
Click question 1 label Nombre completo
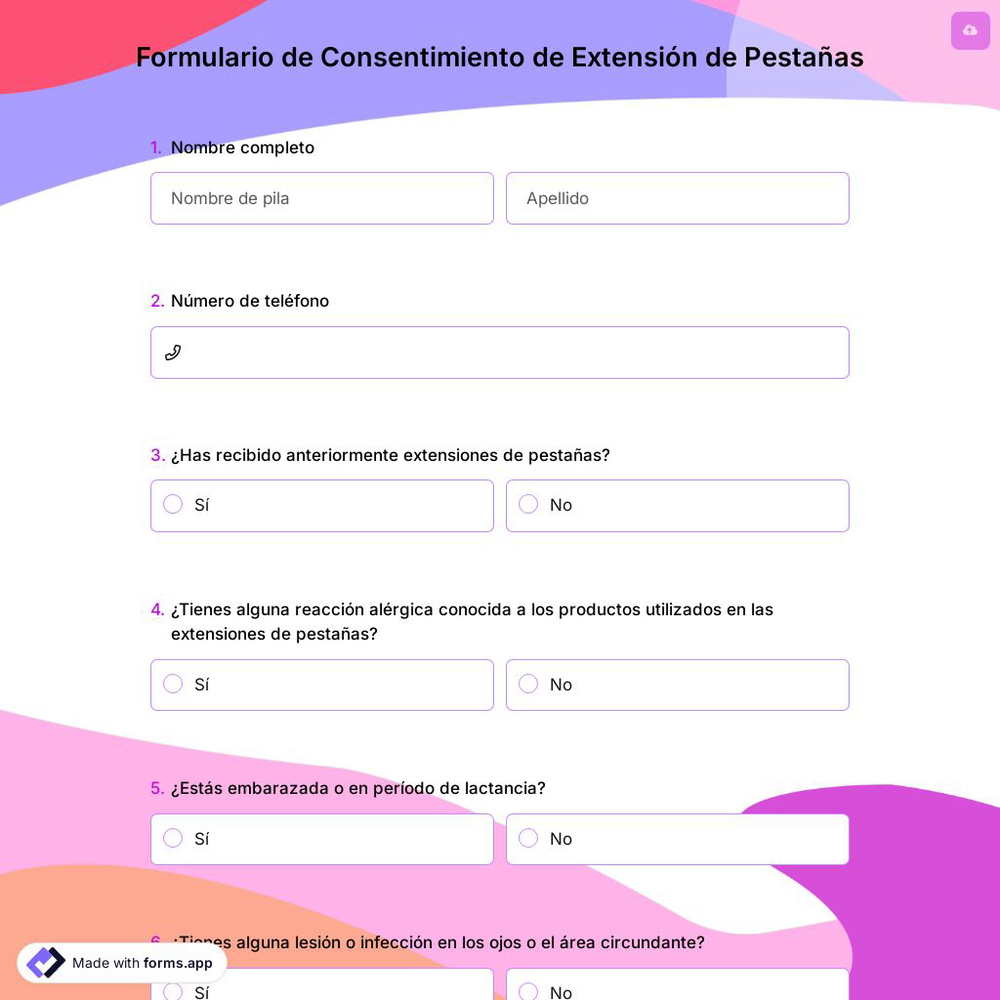tap(242, 147)
